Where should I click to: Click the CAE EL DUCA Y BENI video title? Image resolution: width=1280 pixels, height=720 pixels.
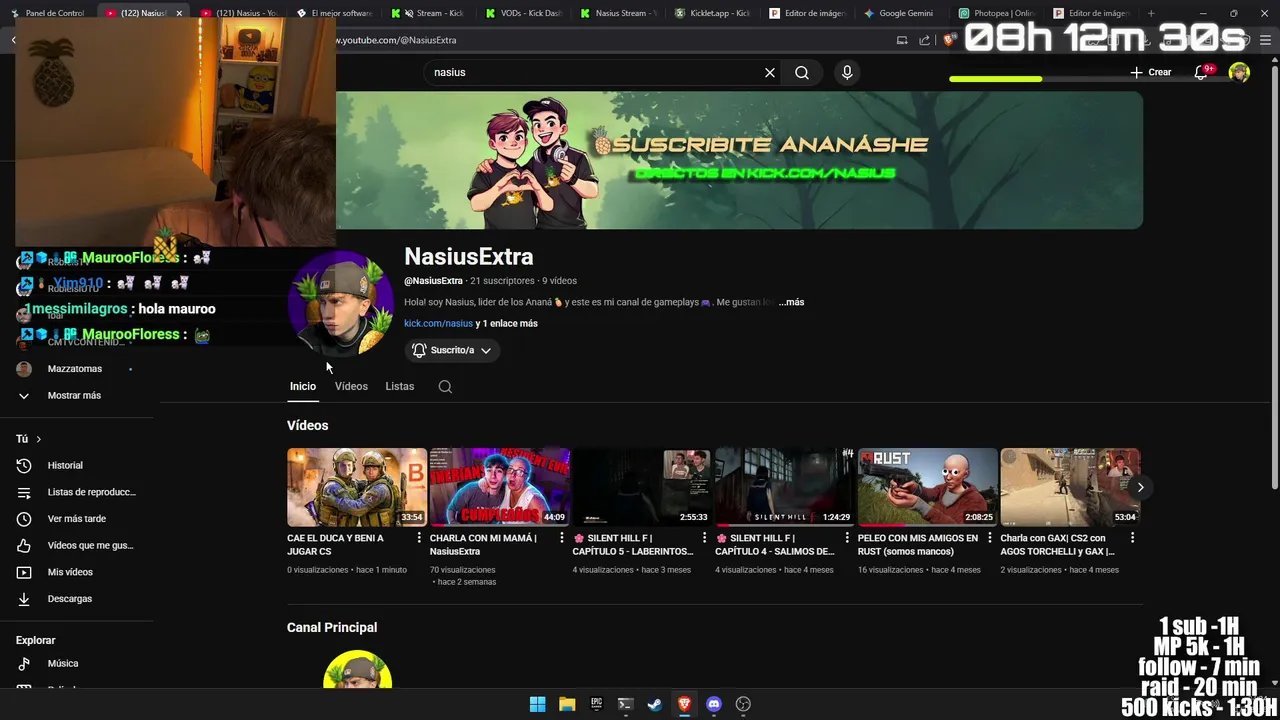click(x=335, y=544)
